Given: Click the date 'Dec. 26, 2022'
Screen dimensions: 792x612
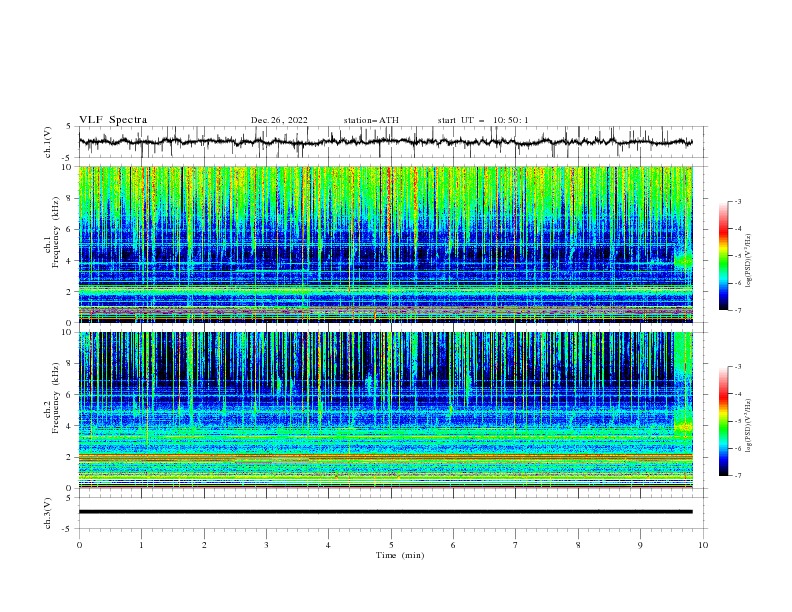Looking at the screenshot, I should point(279,120).
